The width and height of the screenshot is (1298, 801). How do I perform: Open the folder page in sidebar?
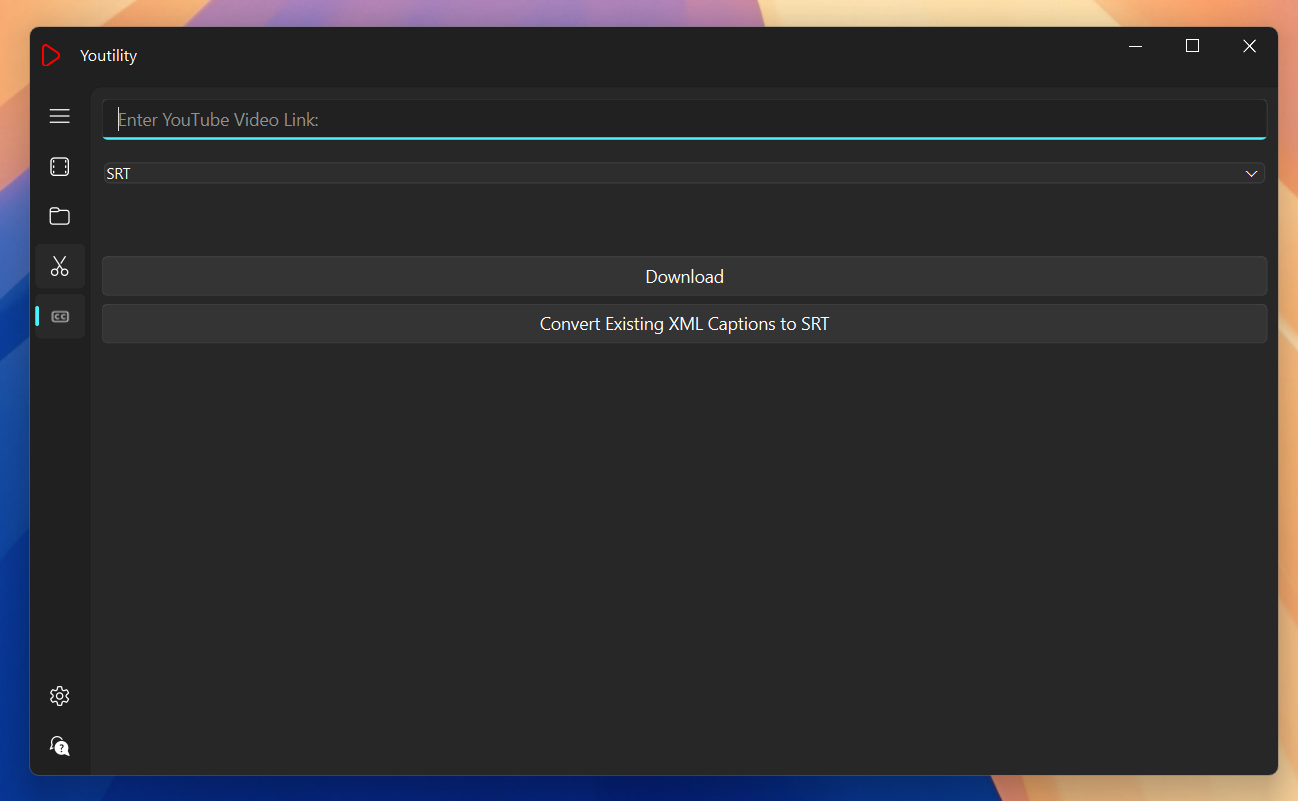pyautogui.click(x=60, y=216)
